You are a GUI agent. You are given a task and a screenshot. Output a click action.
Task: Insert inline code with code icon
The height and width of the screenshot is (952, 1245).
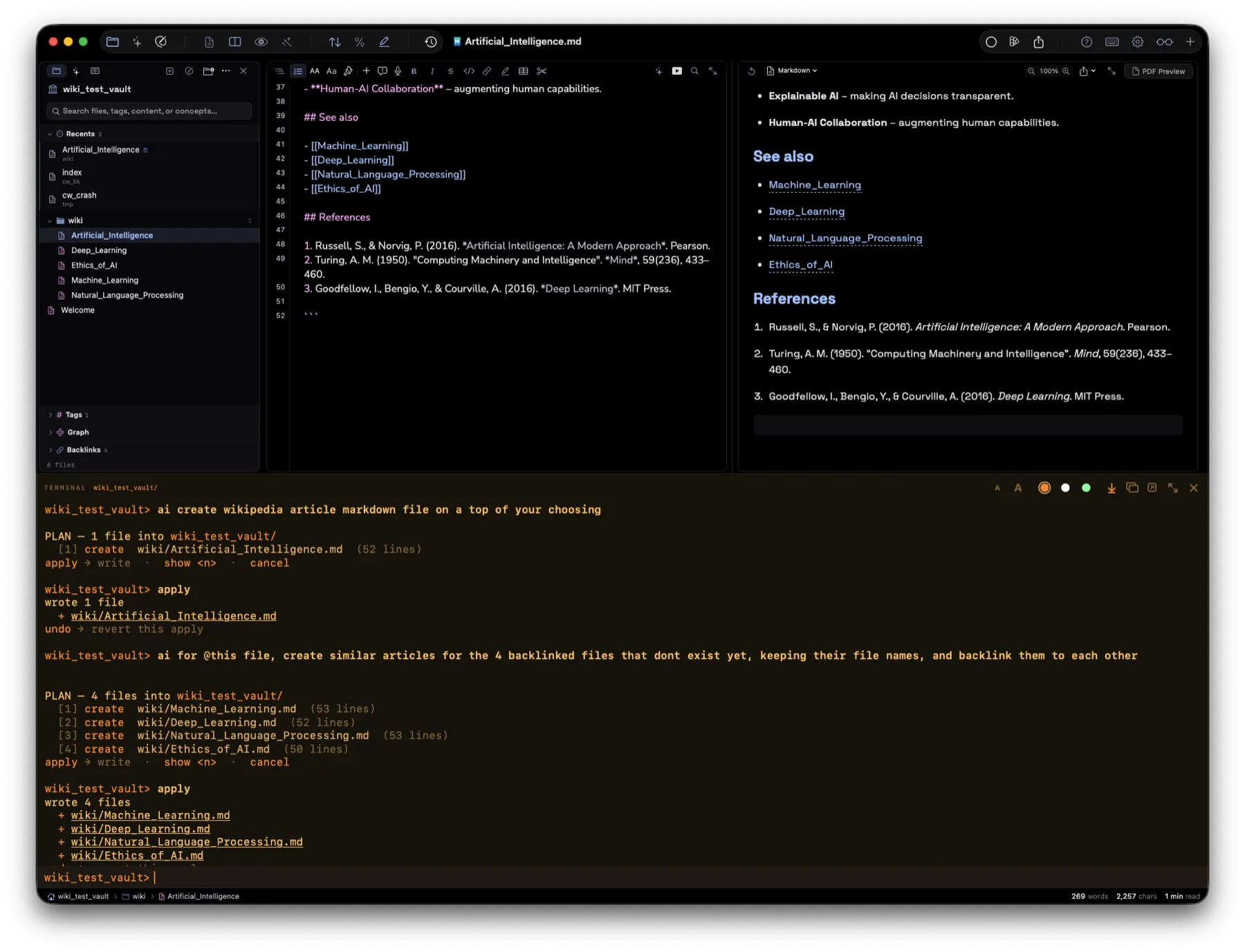coord(469,71)
